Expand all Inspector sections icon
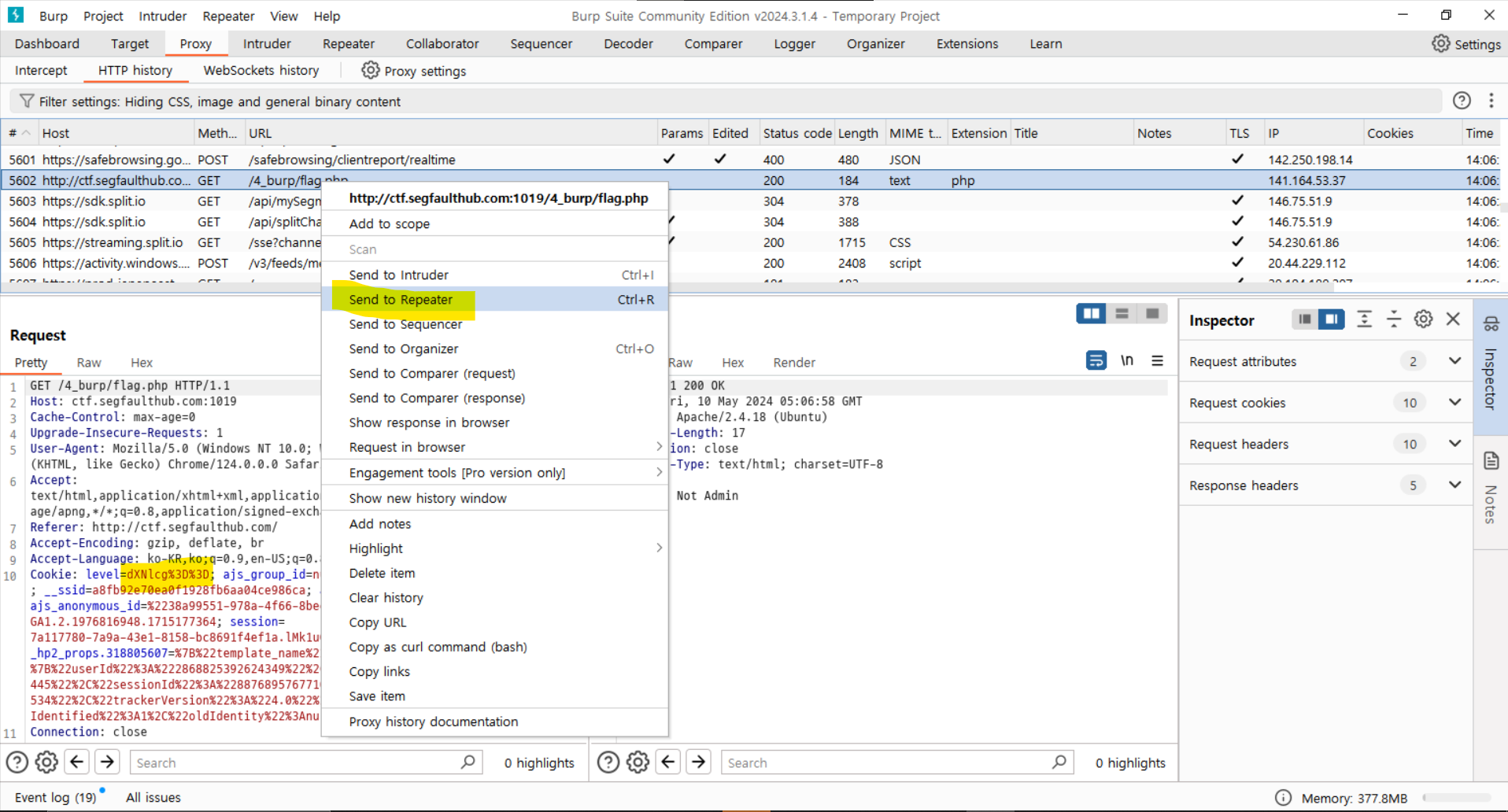Image resolution: width=1508 pixels, height=812 pixels. point(1364,319)
